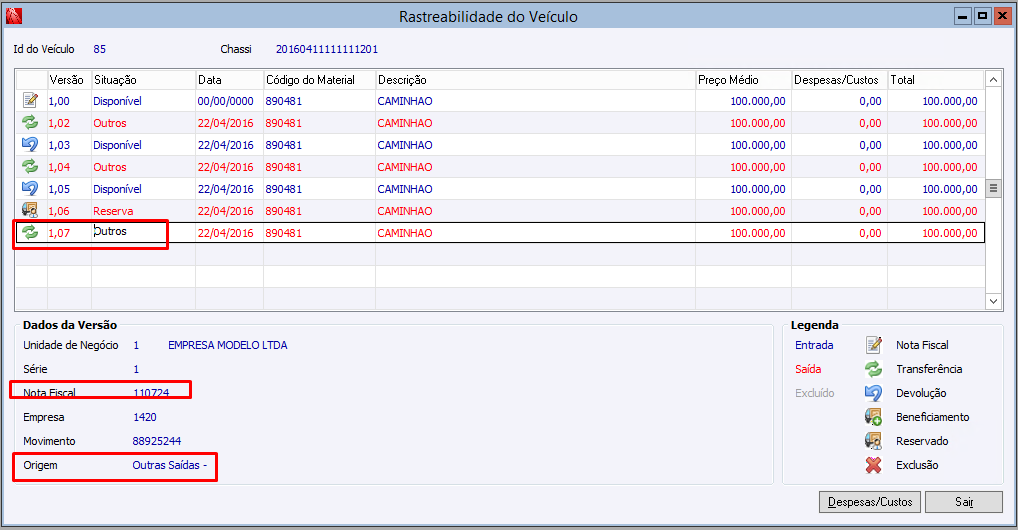Click the transfer icon in row 1,04
Screen dimensions: 1018x530
point(30,166)
